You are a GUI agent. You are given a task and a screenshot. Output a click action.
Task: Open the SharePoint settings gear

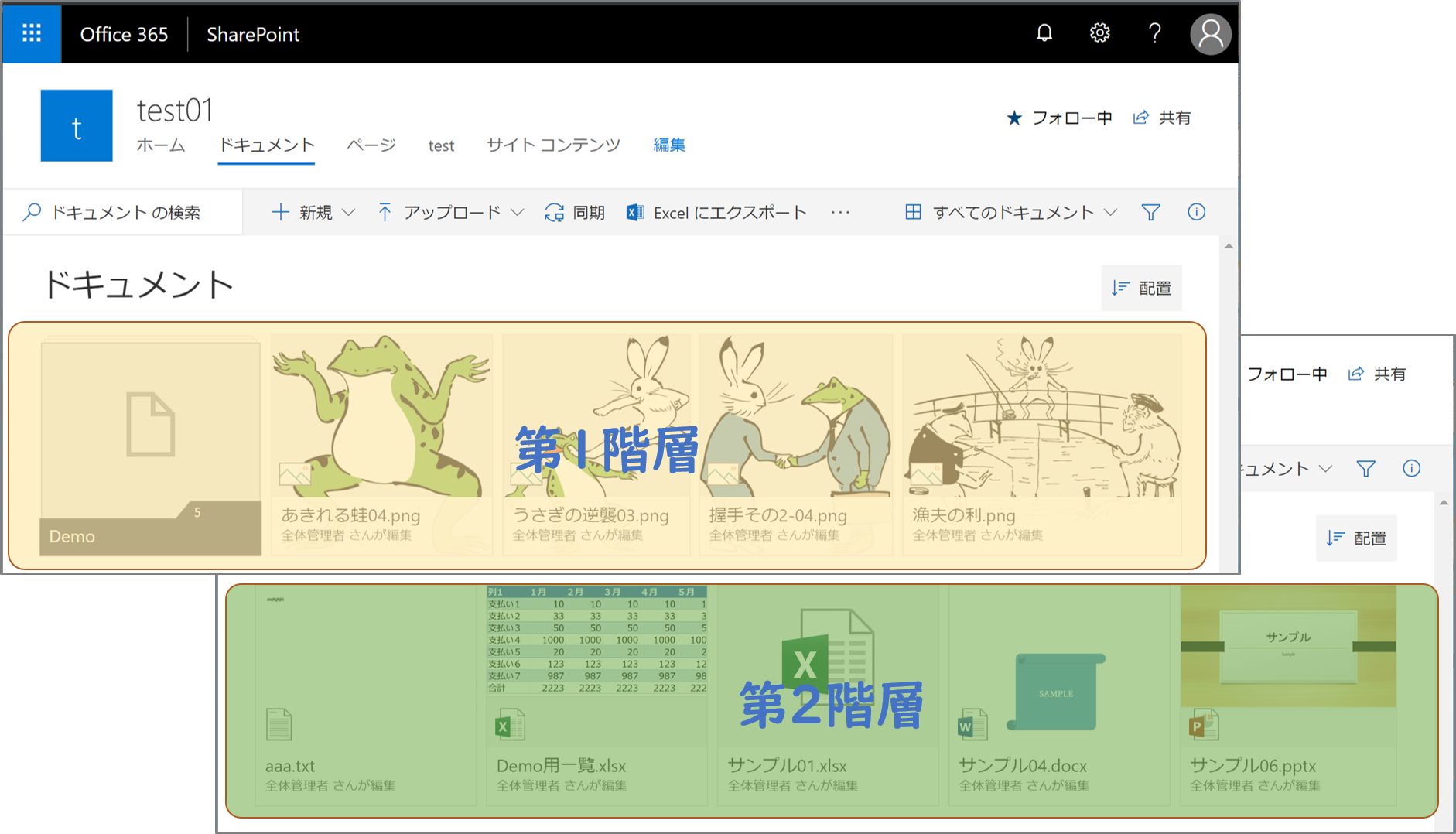pos(1099,33)
